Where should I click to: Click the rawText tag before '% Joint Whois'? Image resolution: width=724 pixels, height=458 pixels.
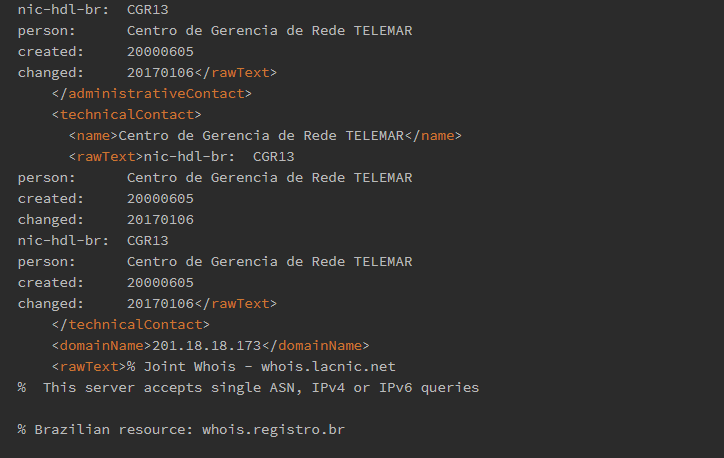coord(89,367)
